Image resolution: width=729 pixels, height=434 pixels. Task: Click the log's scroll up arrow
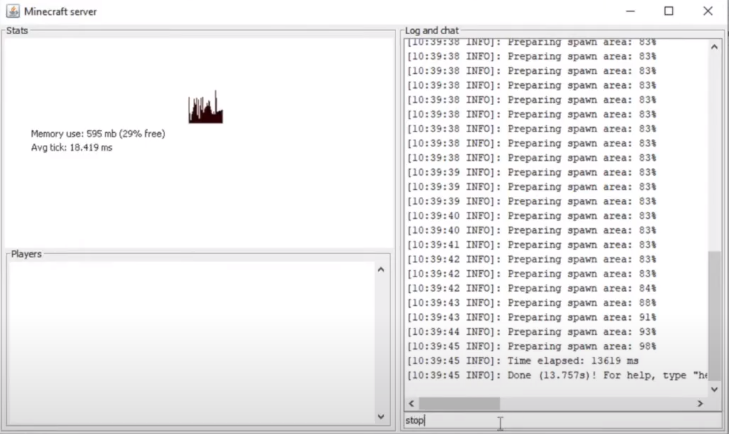(x=714, y=47)
